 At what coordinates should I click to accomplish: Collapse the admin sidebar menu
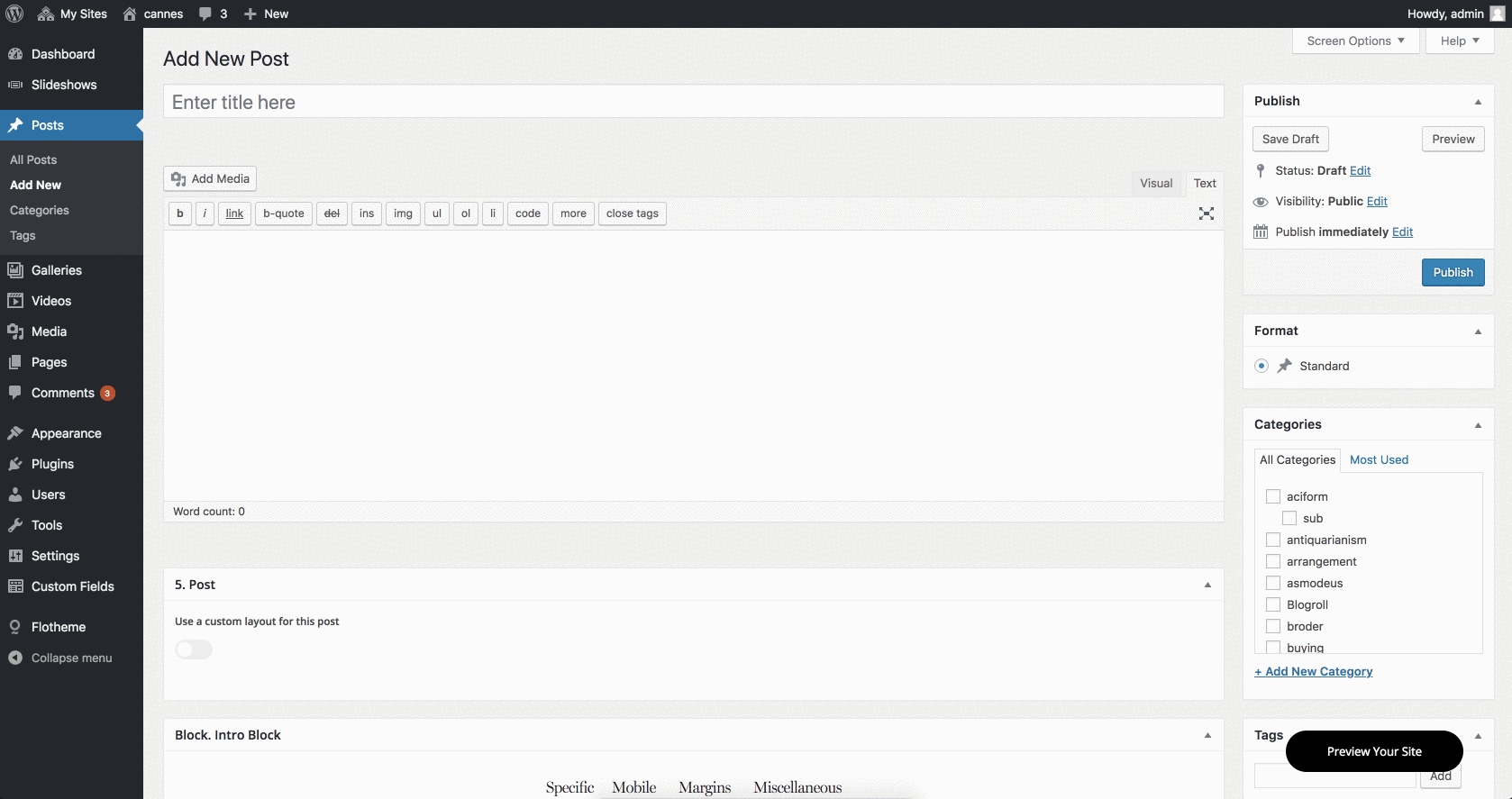(71, 658)
